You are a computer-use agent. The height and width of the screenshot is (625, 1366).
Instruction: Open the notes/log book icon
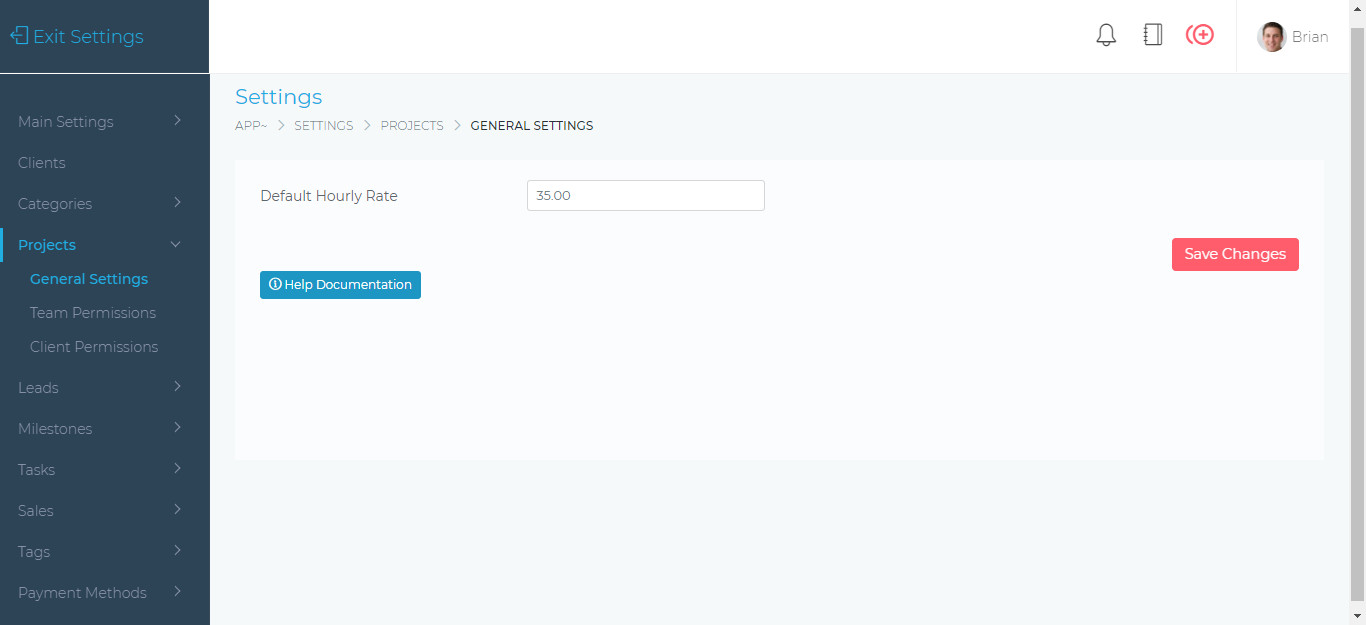[1152, 34]
